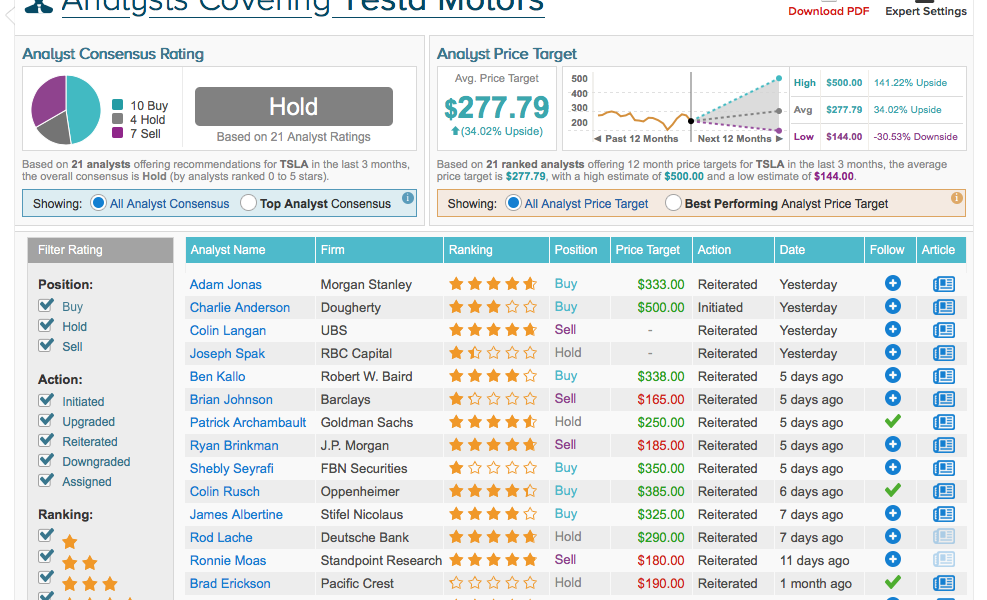Uncheck the Sell position filter
This screenshot has height=600, width=987.
46,346
